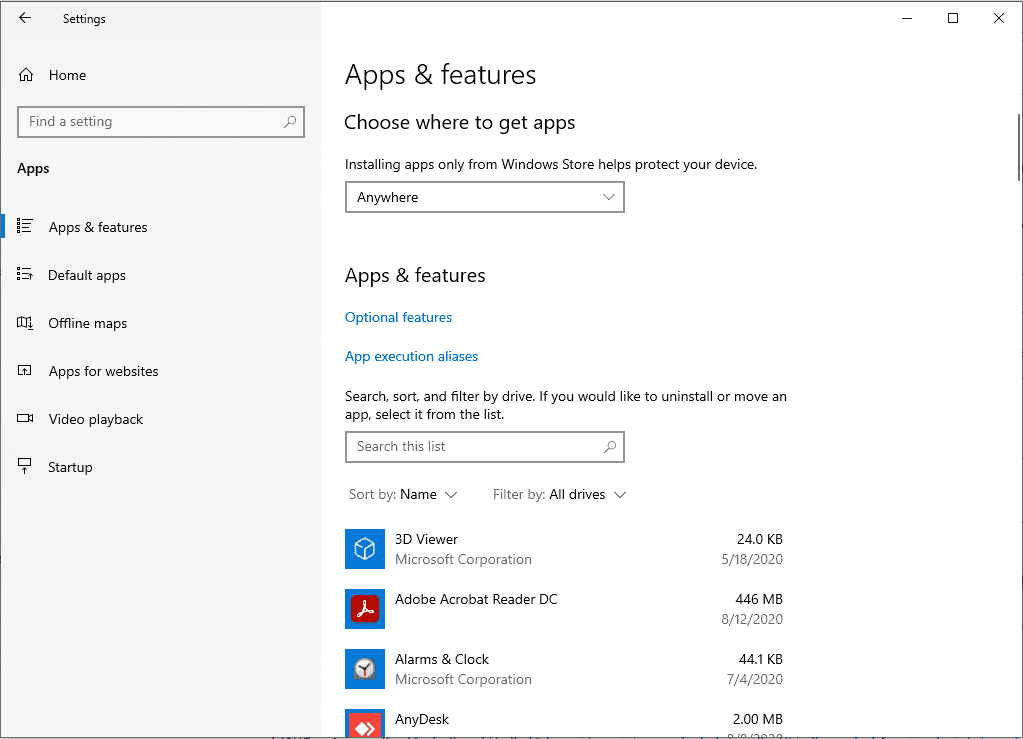Click the back arrow in Settings header
The image size is (1023, 739).
click(x=25, y=18)
